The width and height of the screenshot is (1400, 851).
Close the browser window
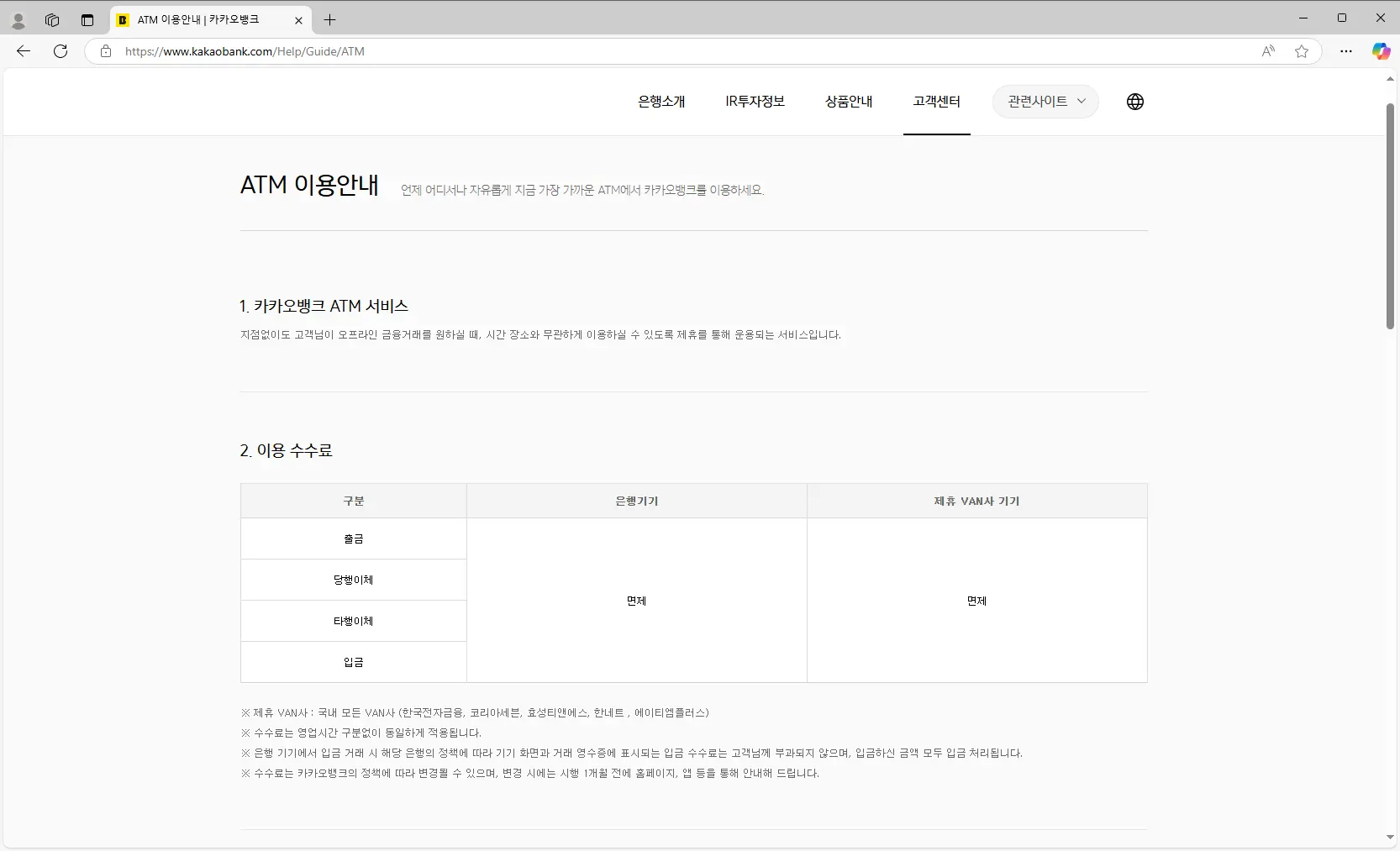click(x=1381, y=18)
